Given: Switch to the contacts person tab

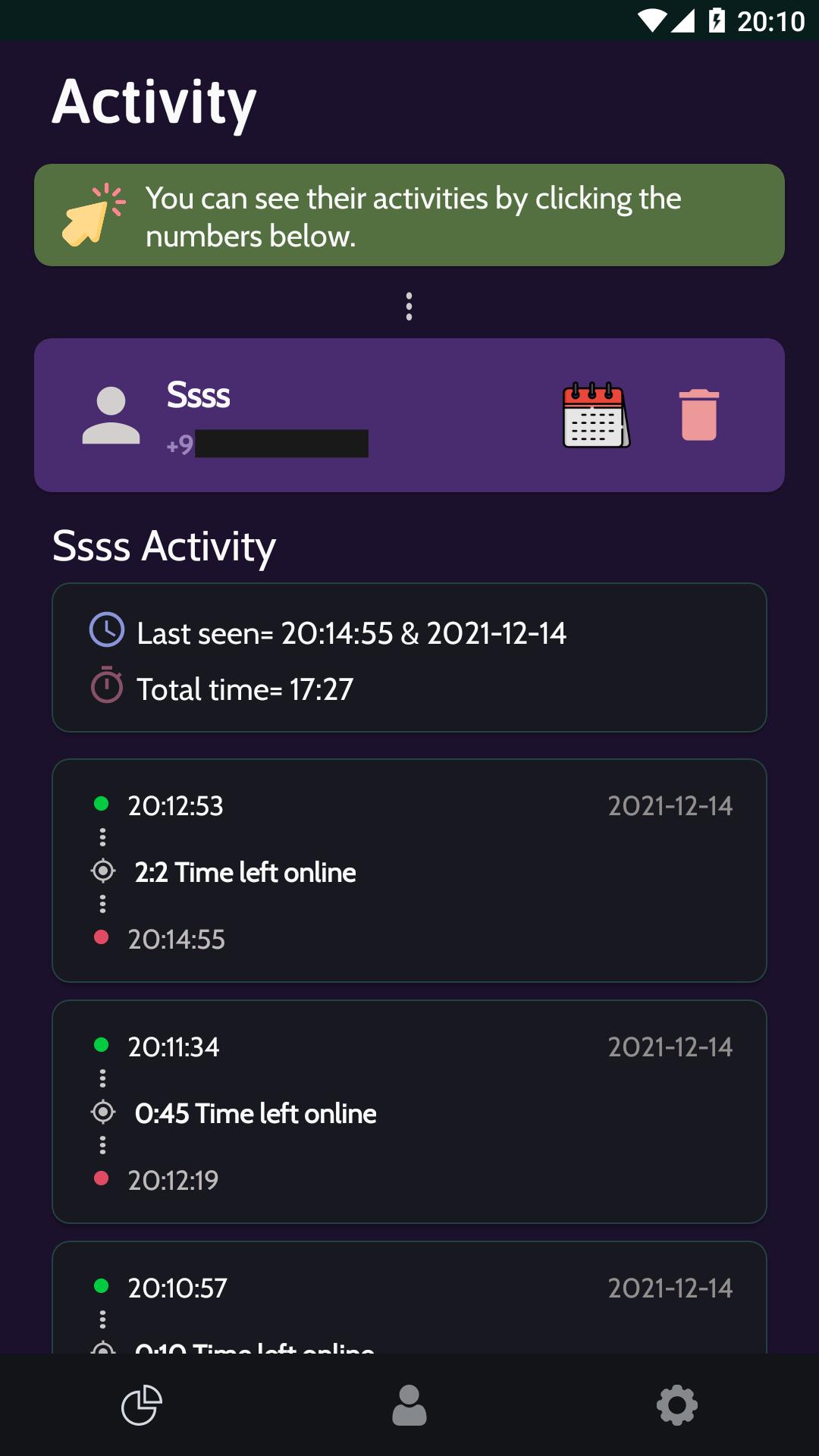Looking at the screenshot, I should [x=409, y=1405].
